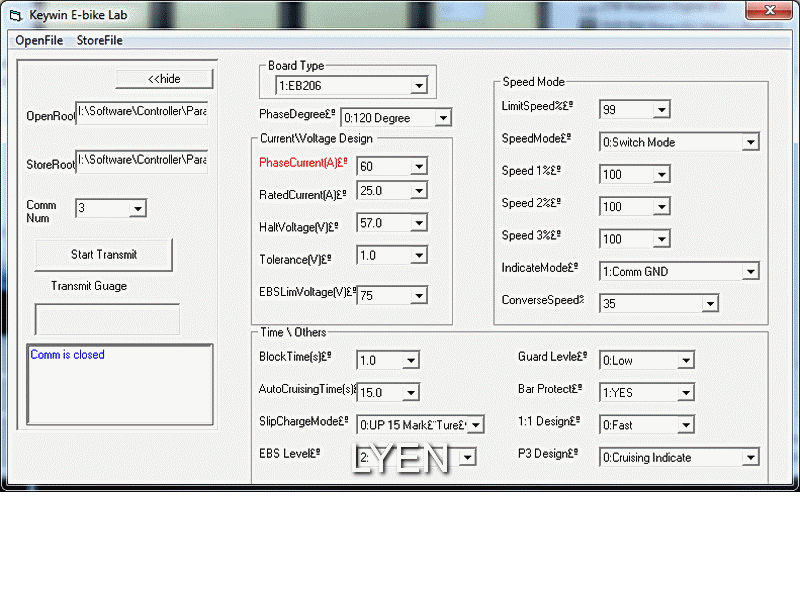Open the Speed 1% dropdown

662,174
